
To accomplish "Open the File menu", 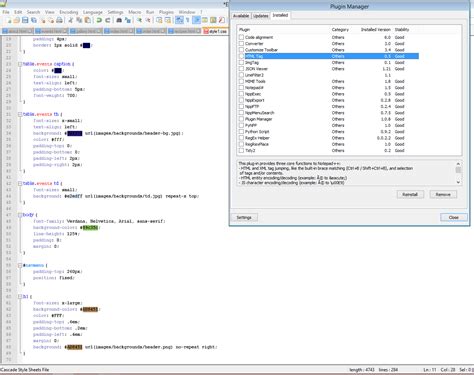I will click(6, 12).
